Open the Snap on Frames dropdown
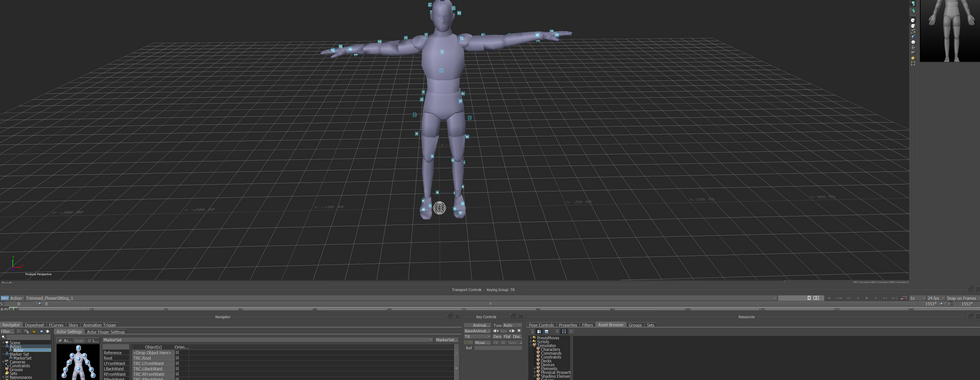This screenshot has height=380, width=980. pyautogui.click(x=962, y=298)
